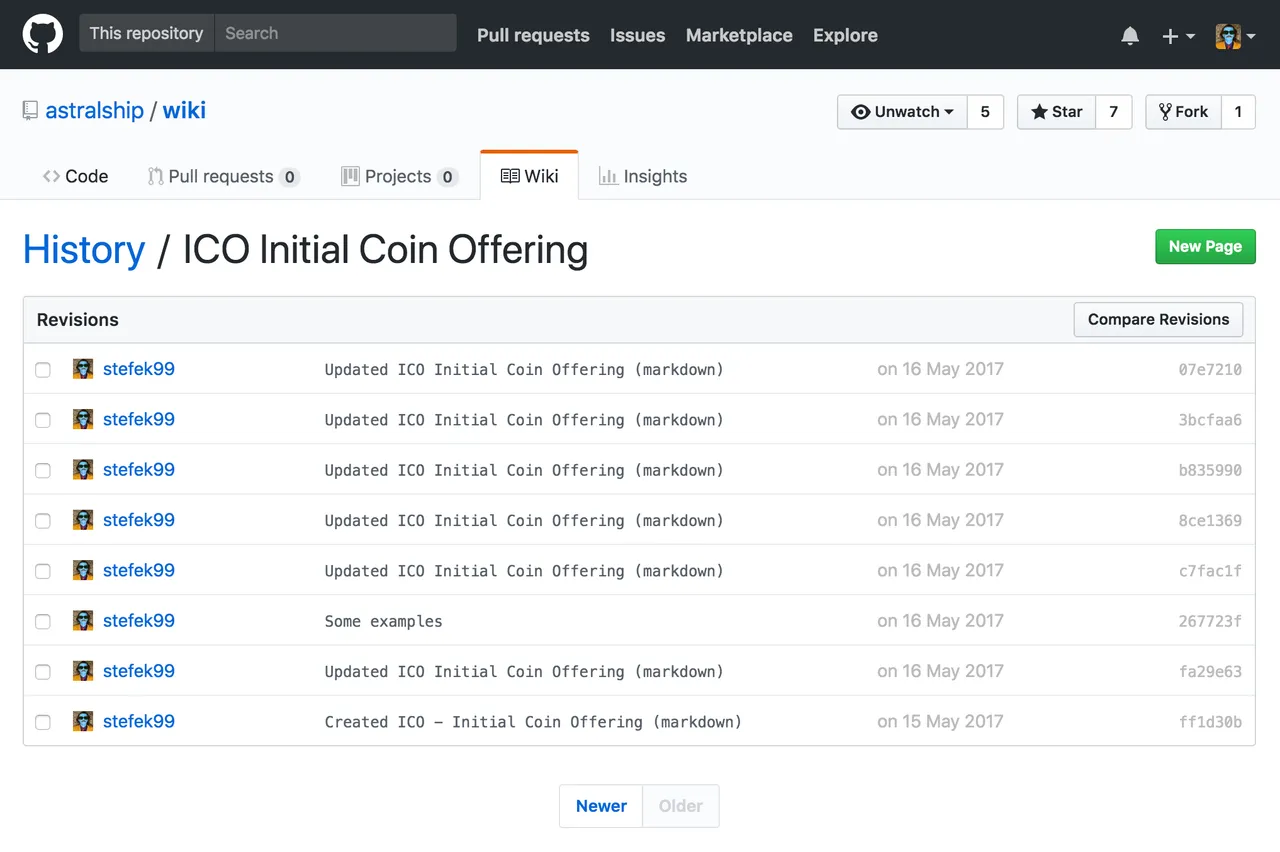Click 'Created ICO – Initial Coin Offering (markdown)' message

coord(533,722)
